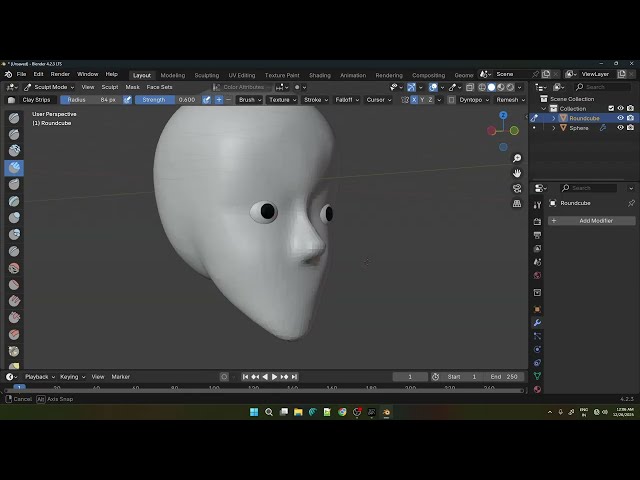Click the Blender icon in Windows taskbar
Screen dimensions: 640x480
coord(386,412)
